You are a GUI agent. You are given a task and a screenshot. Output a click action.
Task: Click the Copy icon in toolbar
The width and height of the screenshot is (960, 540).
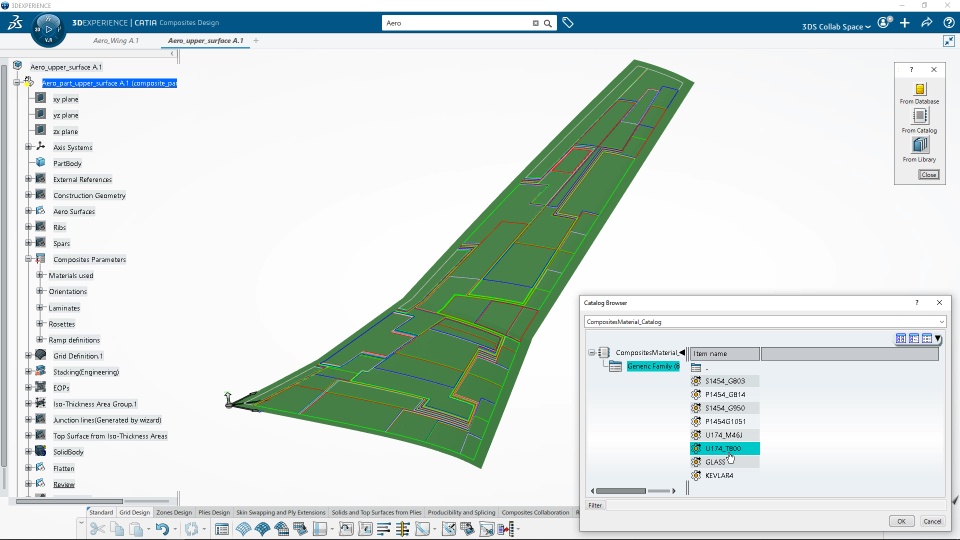pos(117,529)
